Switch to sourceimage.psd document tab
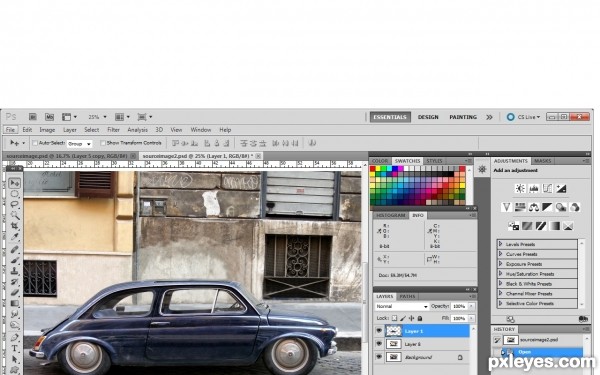 coord(67,156)
